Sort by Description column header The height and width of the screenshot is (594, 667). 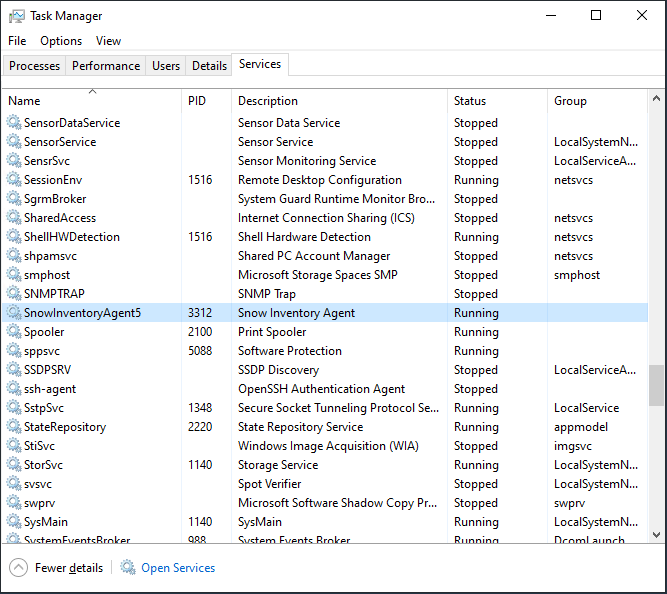[339, 101]
